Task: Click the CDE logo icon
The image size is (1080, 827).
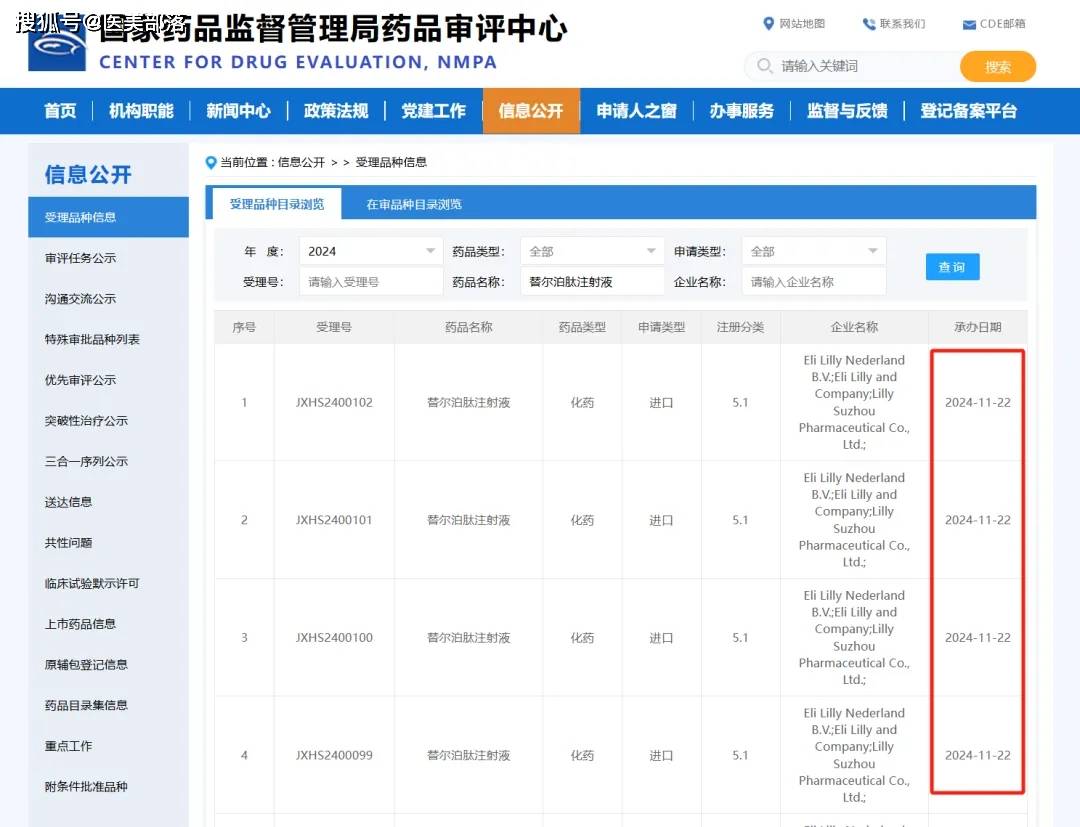Action: click(x=57, y=47)
